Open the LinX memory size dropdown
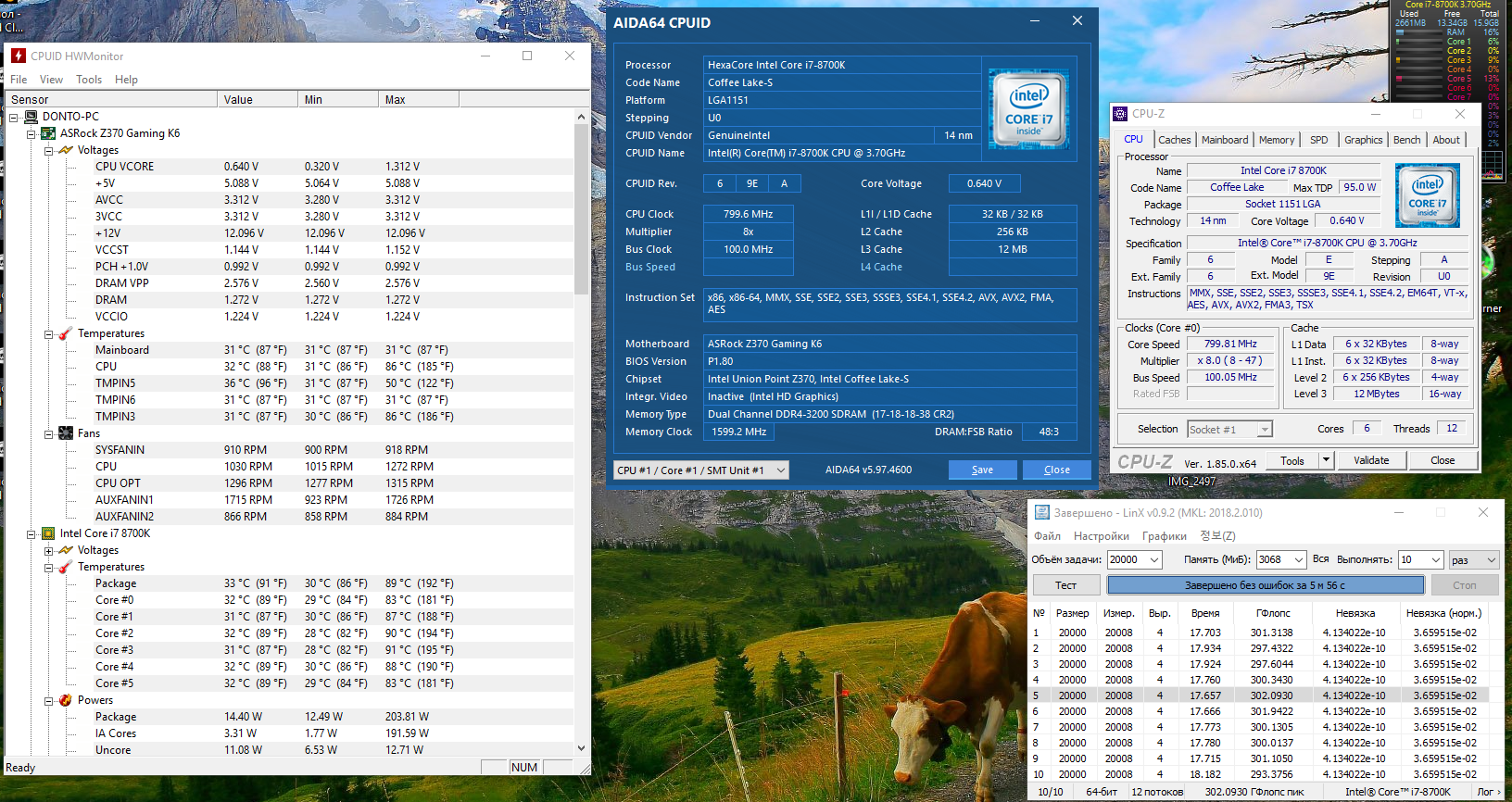The image size is (1512, 802). coord(1299,560)
